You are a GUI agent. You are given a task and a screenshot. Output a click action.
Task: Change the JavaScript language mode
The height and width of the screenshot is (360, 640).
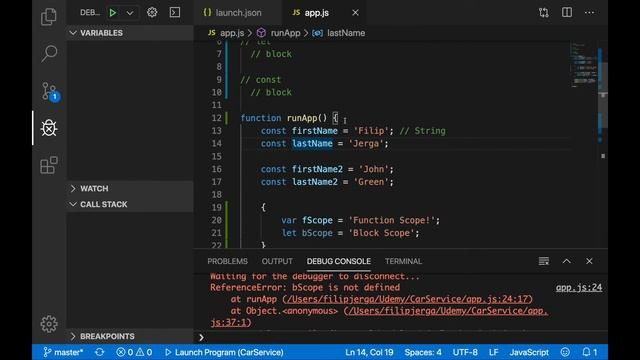(529, 352)
